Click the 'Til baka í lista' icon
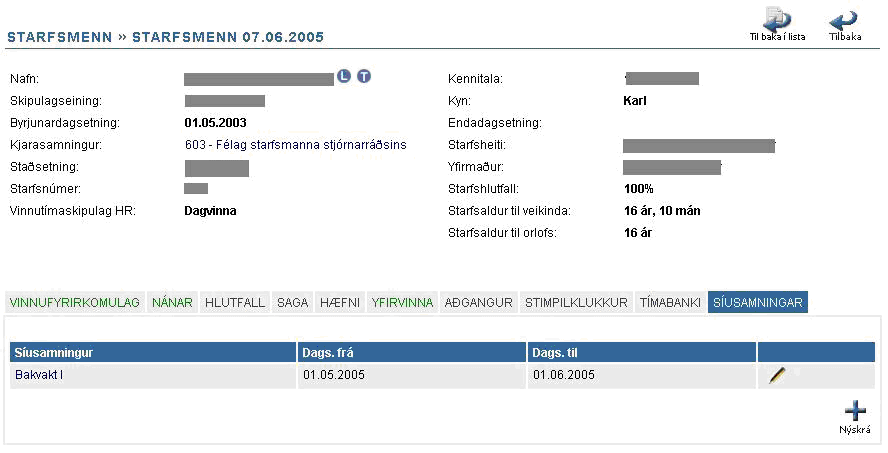 click(x=776, y=21)
